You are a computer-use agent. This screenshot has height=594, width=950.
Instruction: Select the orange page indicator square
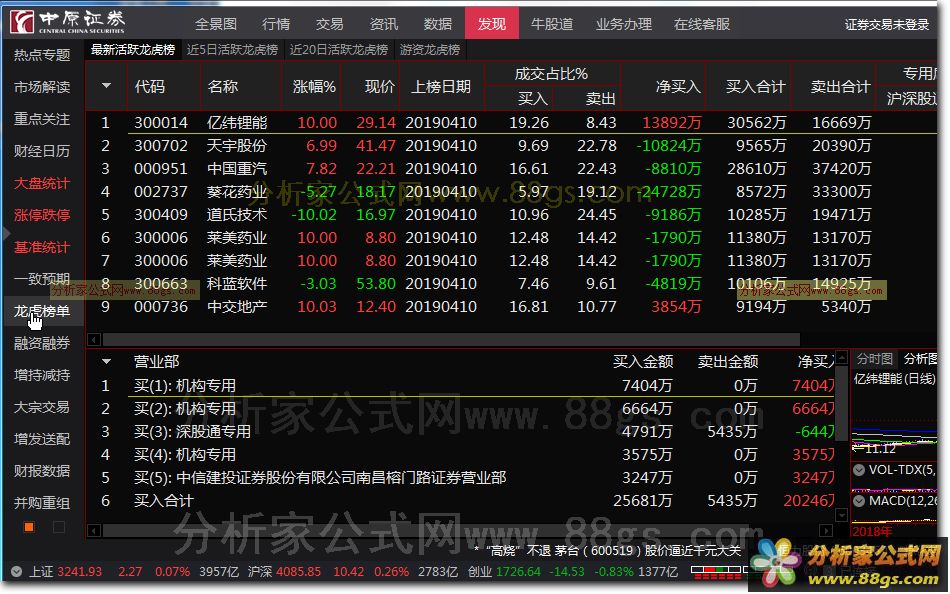coord(28,527)
